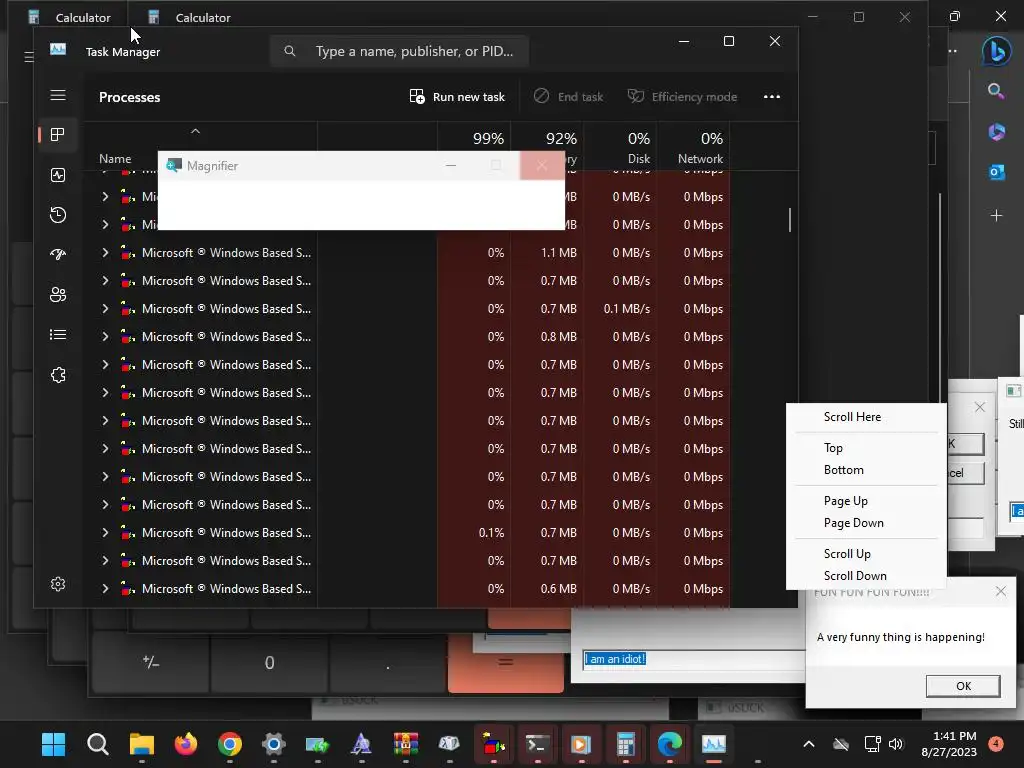
Task: Click the Calculator decimal point key
Action: 388,662
